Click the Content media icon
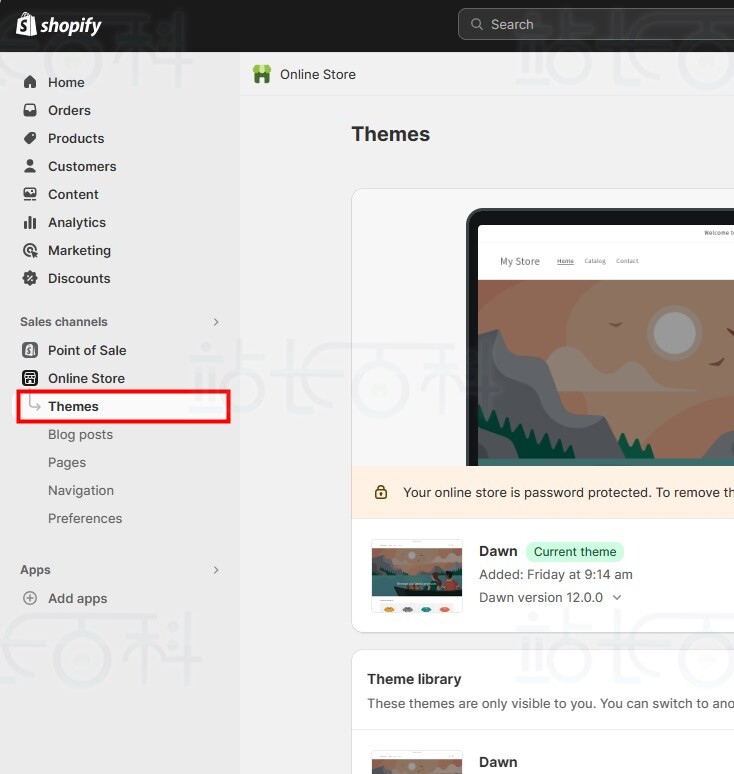 [30, 194]
